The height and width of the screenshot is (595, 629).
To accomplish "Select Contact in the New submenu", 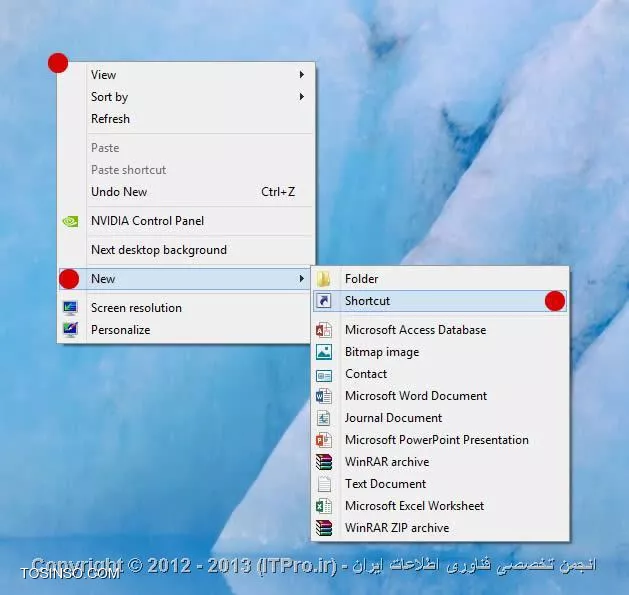I will (440, 374).
